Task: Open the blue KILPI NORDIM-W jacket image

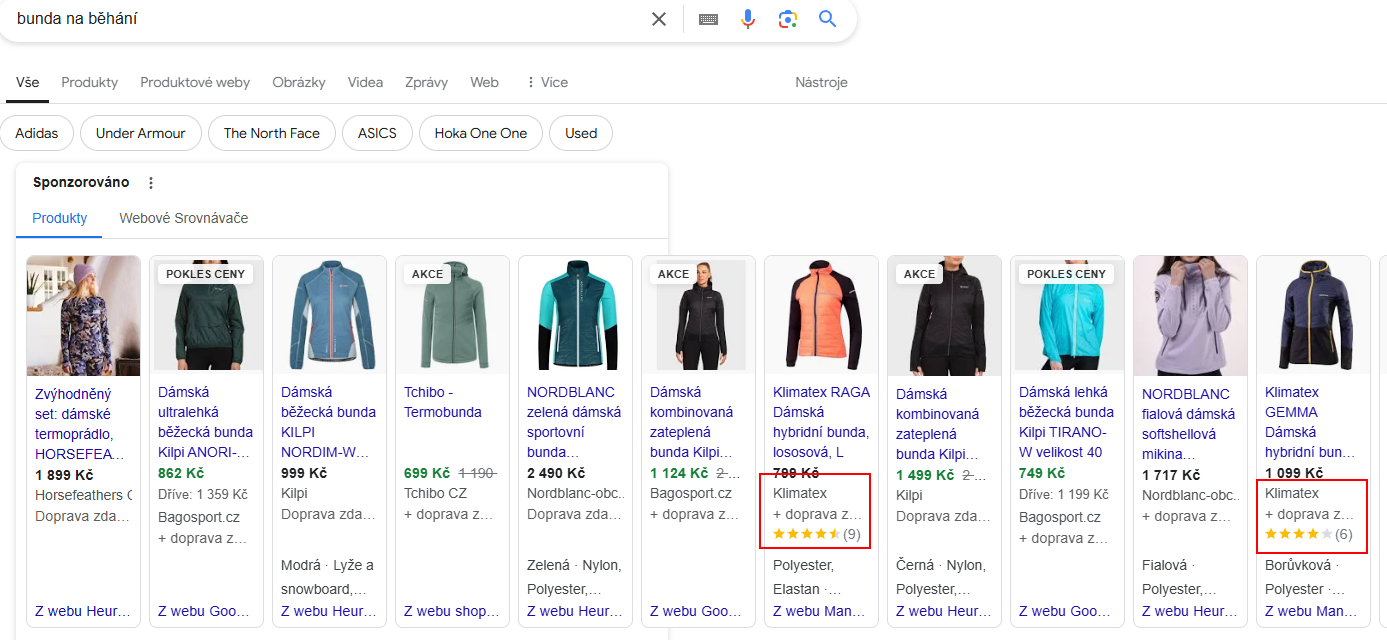Action: [330, 315]
